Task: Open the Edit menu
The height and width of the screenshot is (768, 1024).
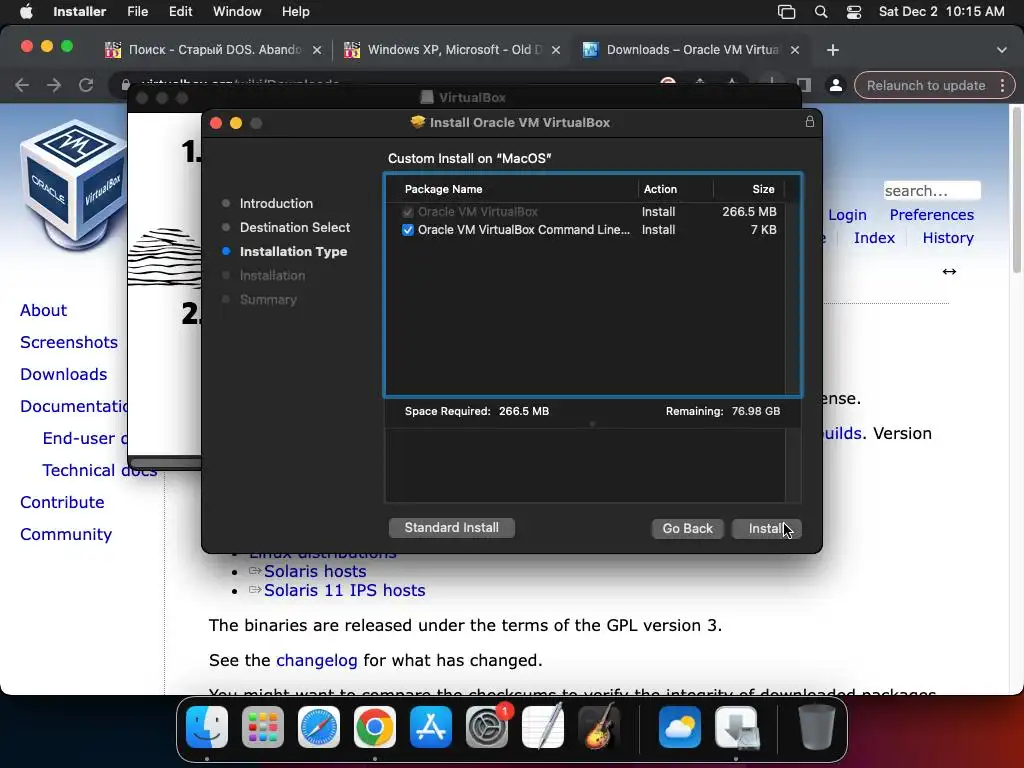Action: click(180, 12)
